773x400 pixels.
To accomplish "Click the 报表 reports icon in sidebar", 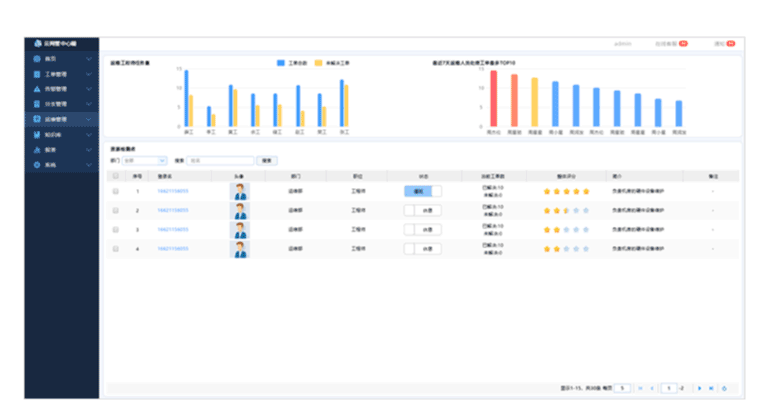I will pyautogui.click(x=36, y=150).
